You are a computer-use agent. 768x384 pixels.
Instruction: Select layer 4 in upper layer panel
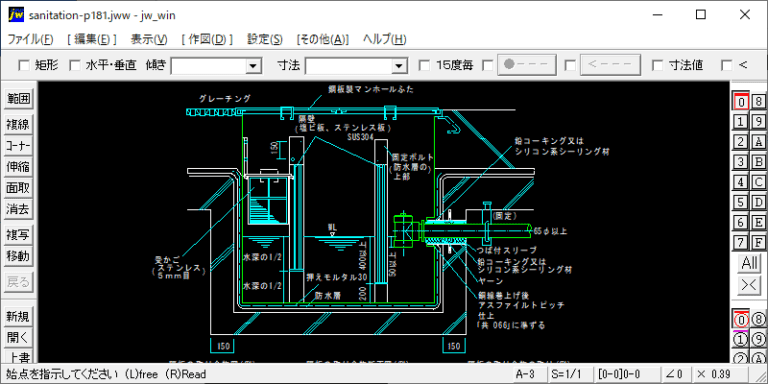click(741, 182)
